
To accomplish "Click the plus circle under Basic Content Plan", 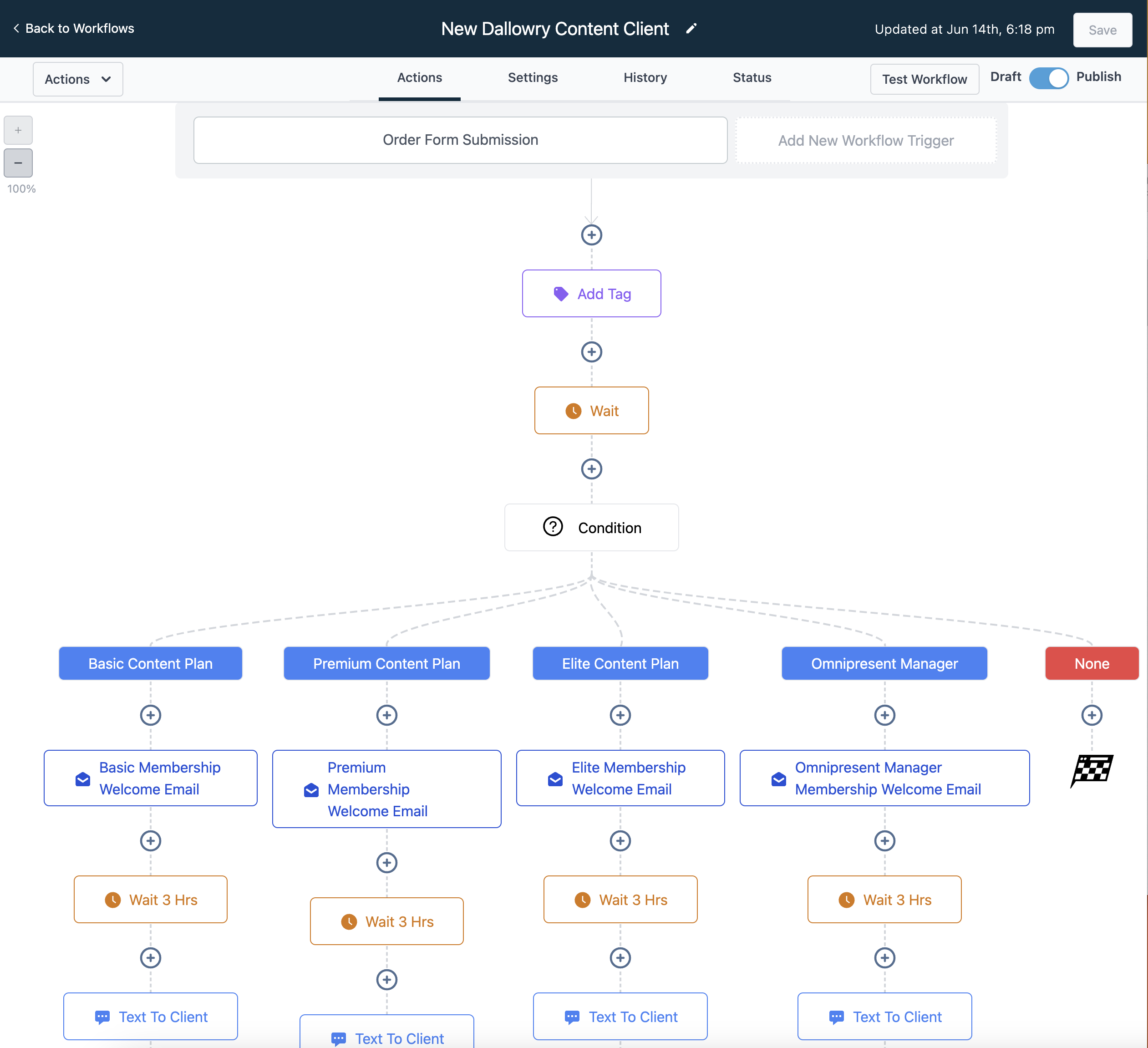I will pyautogui.click(x=150, y=715).
